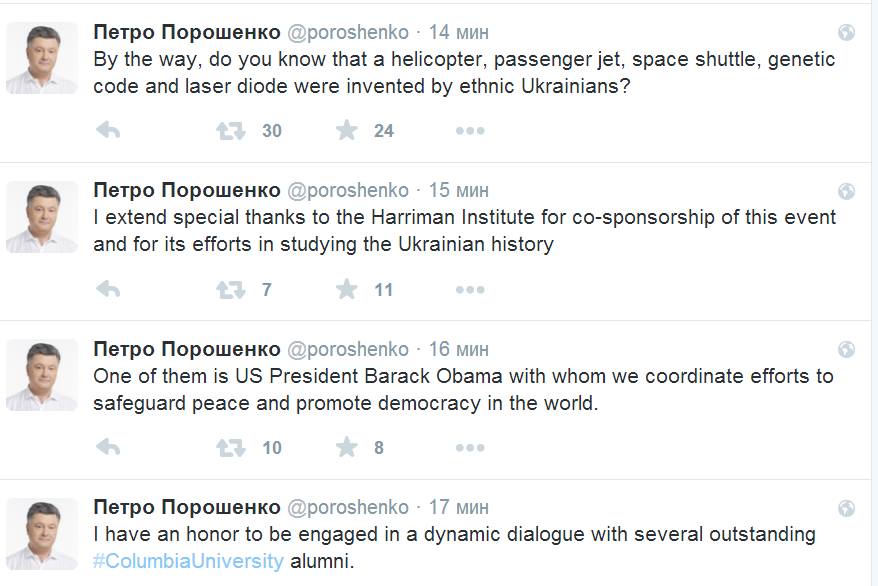
Task: Retweet the Barack Obama tweet
Action: 231,448
